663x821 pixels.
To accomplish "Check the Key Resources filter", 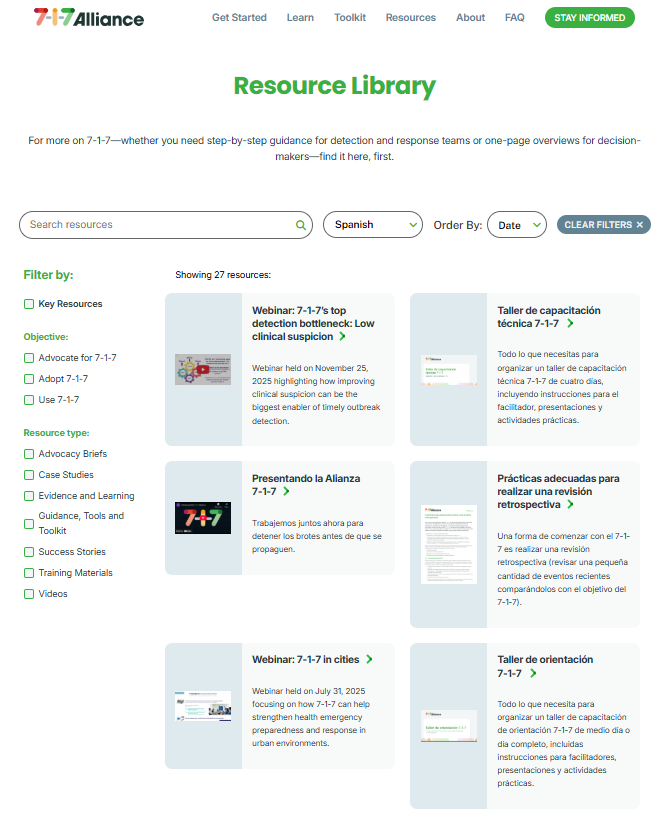I will (x=29, y=304).
